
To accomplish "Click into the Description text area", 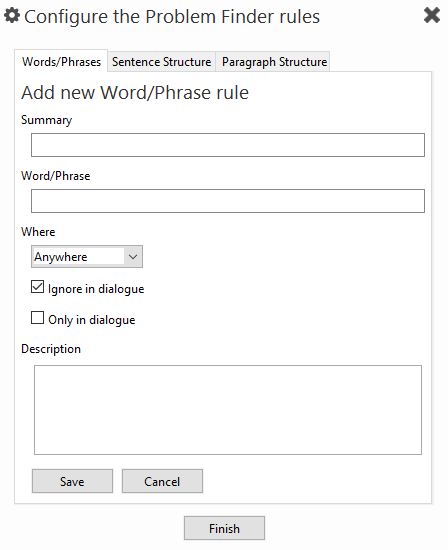I will 228,410.
